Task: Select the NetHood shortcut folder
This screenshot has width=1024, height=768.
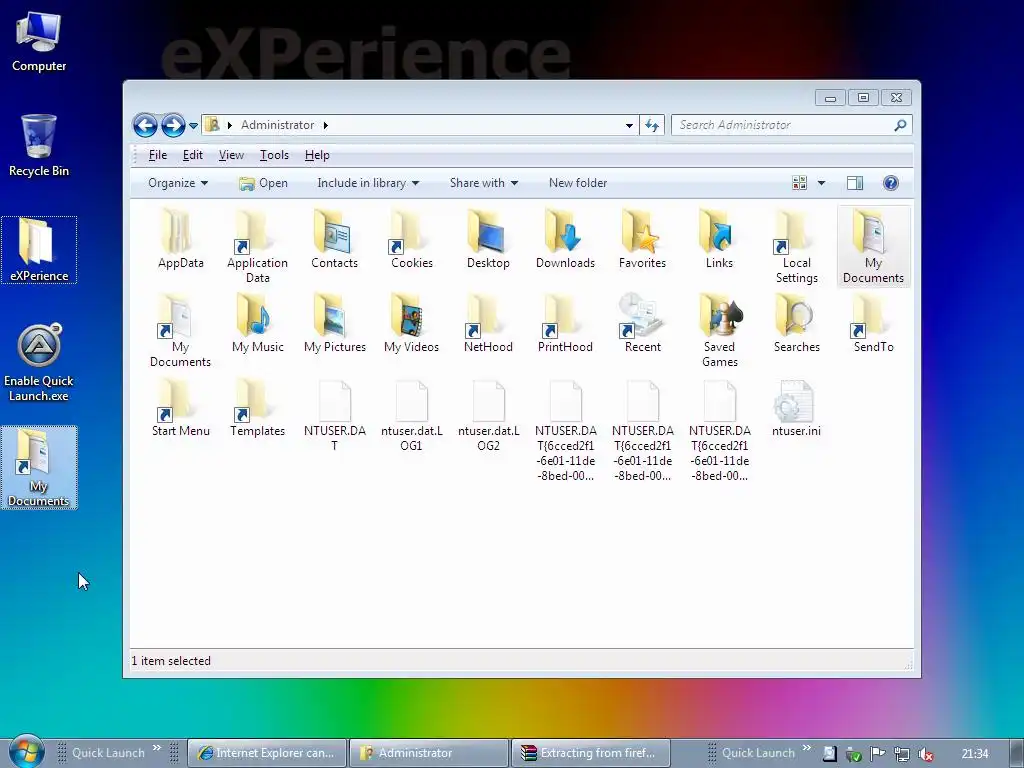Action: [x=488, y=323]
